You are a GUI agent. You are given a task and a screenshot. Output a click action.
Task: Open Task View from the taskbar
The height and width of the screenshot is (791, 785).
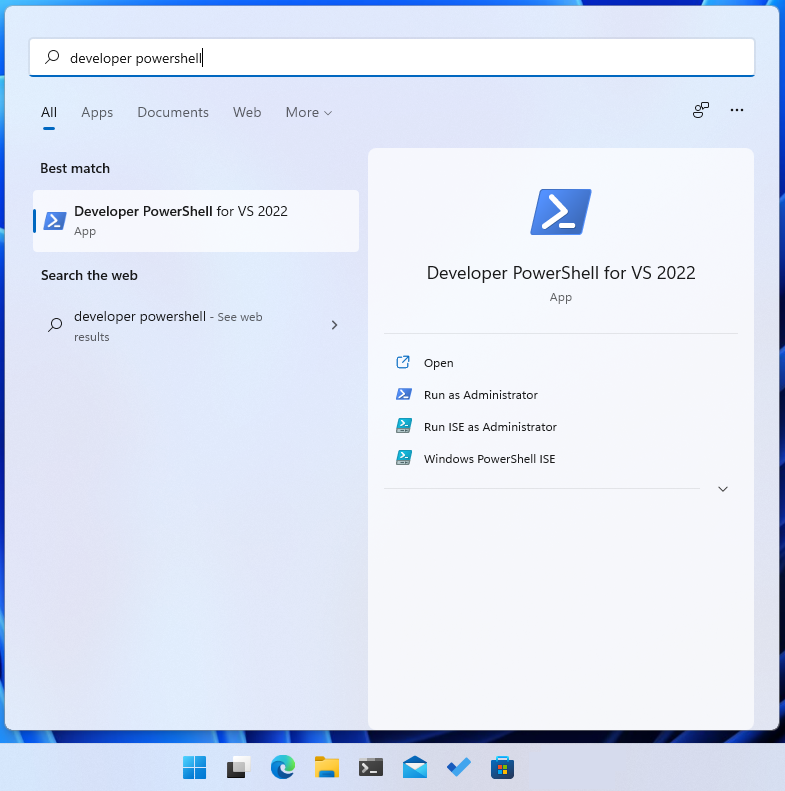(x=238, y=767)
